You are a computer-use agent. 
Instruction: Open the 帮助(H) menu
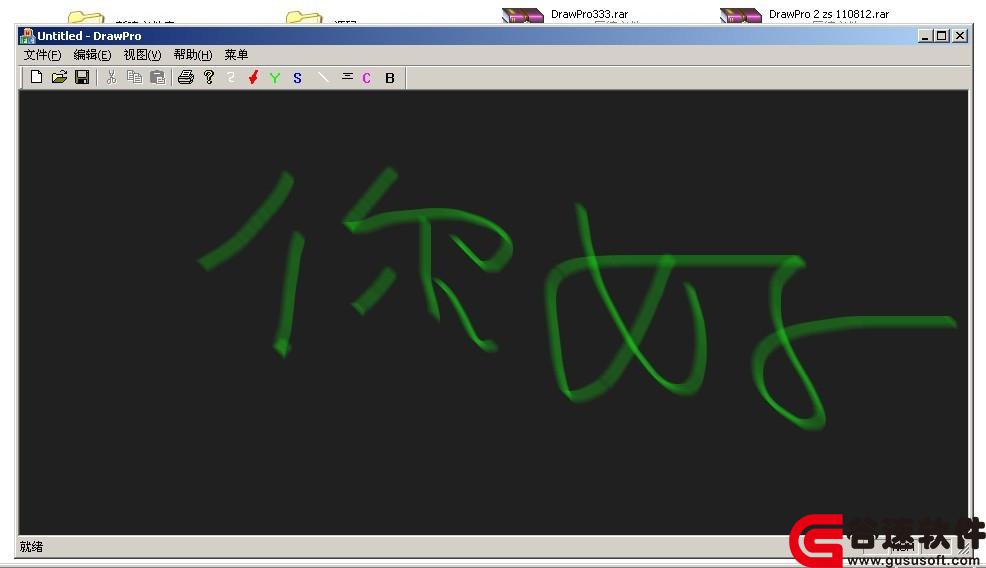coord(192,55)
